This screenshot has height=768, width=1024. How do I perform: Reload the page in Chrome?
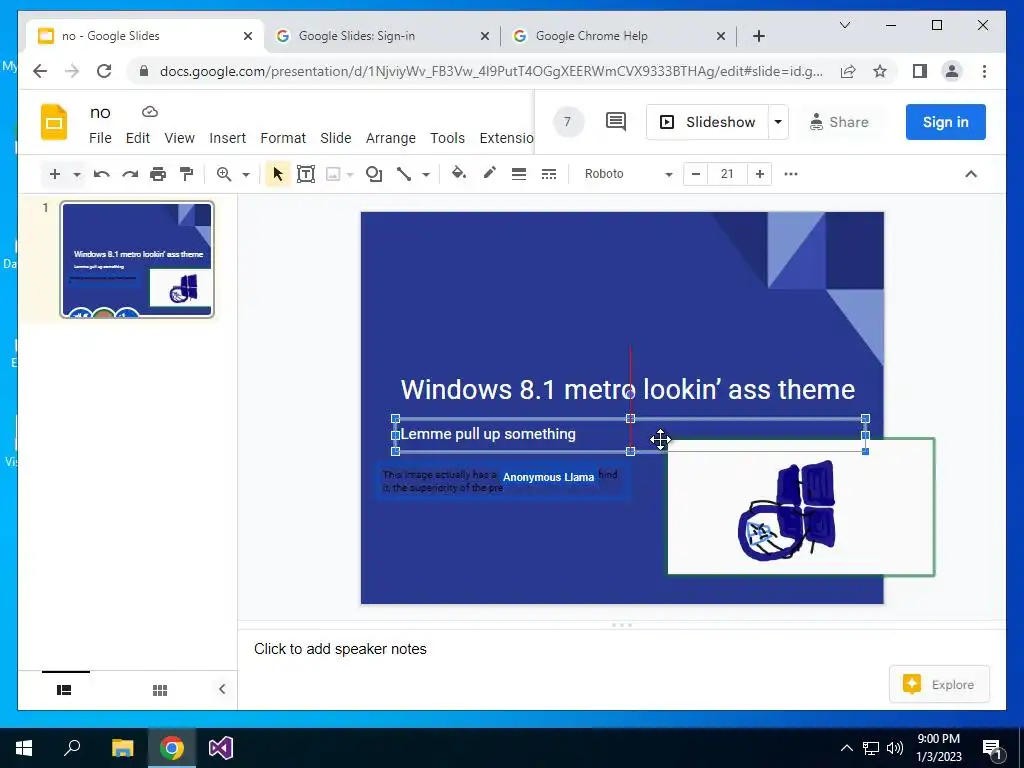[x=104, y=71]
